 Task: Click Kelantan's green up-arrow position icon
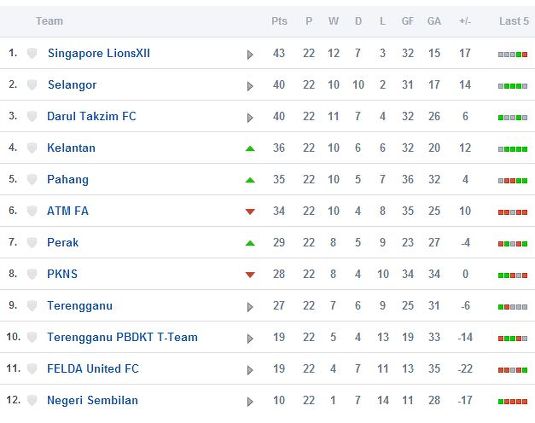(x=250, y=148)
